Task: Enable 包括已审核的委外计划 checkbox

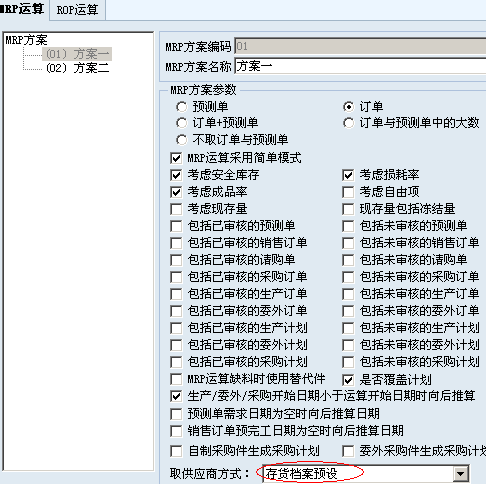Action: 176,345
